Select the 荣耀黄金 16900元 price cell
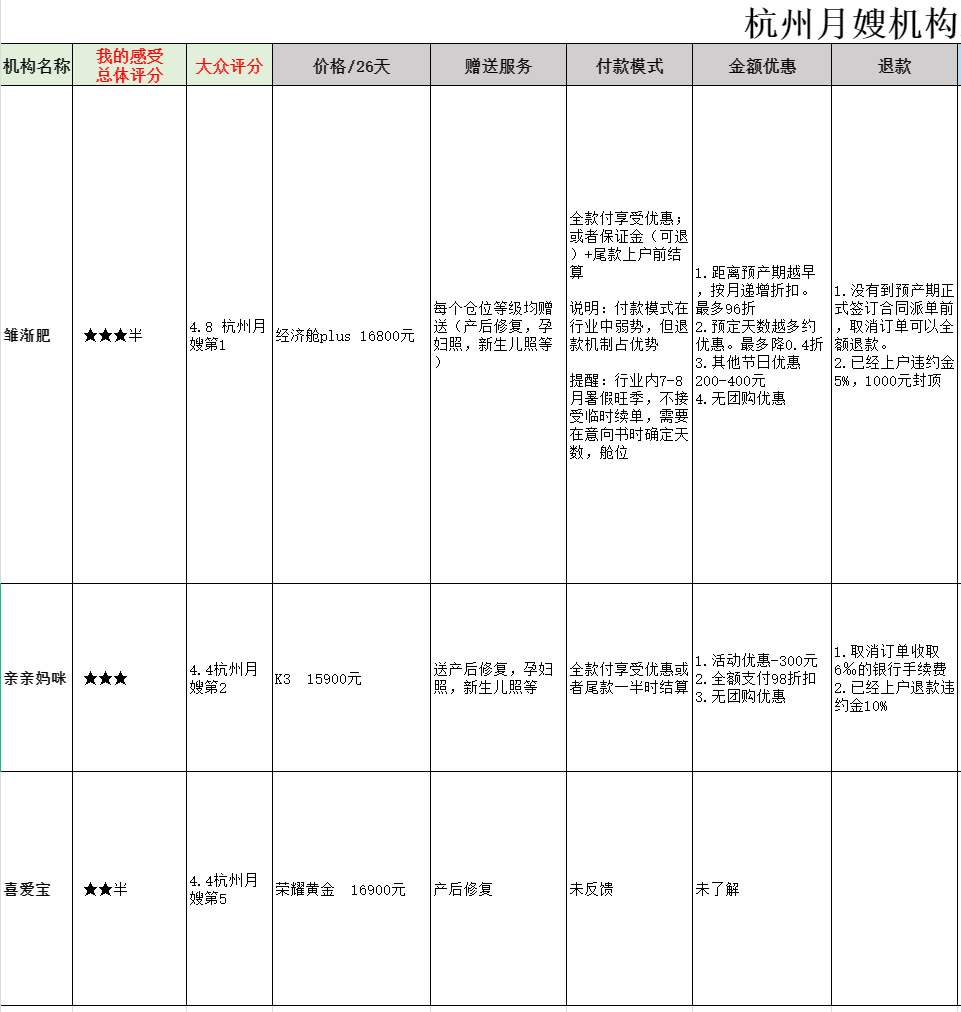 tap(351, 889)
